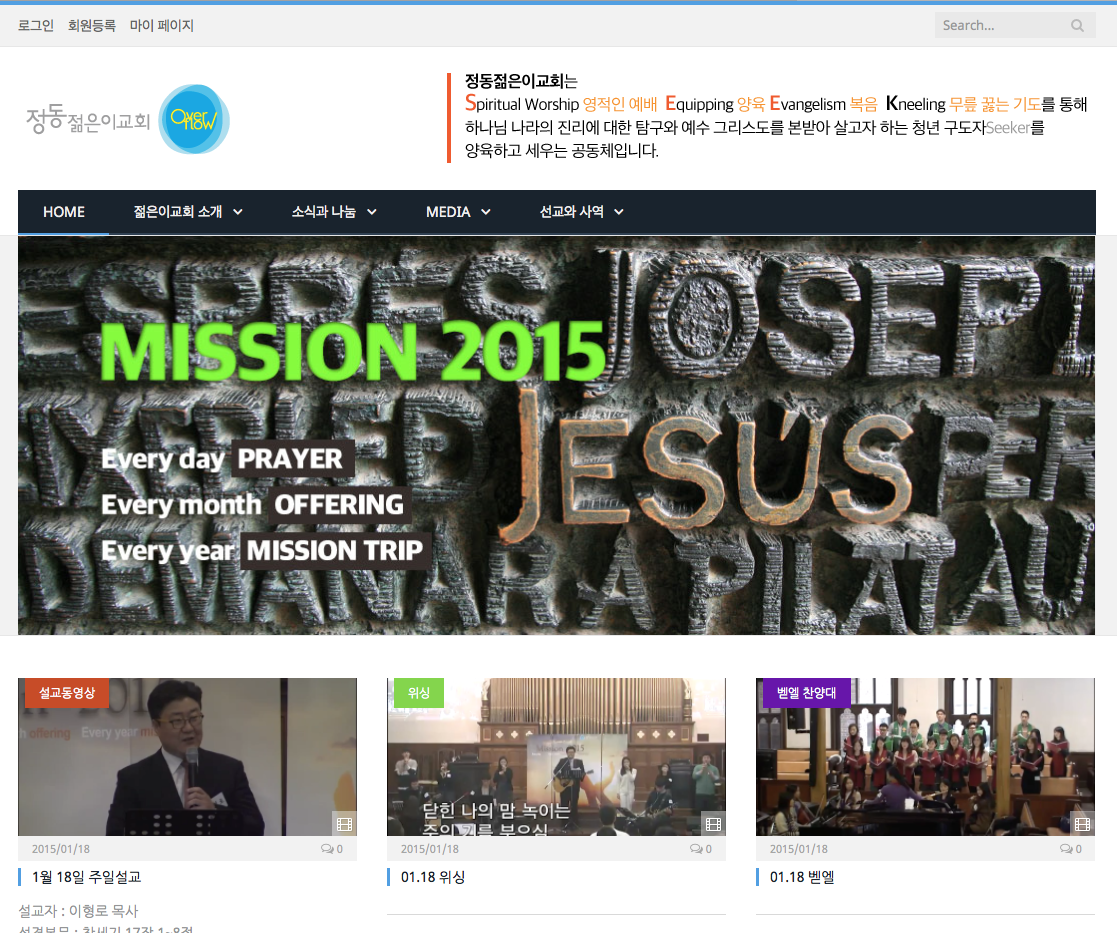
Task: Open the 마이 페이지 link
Action: [x=162, y=26]
